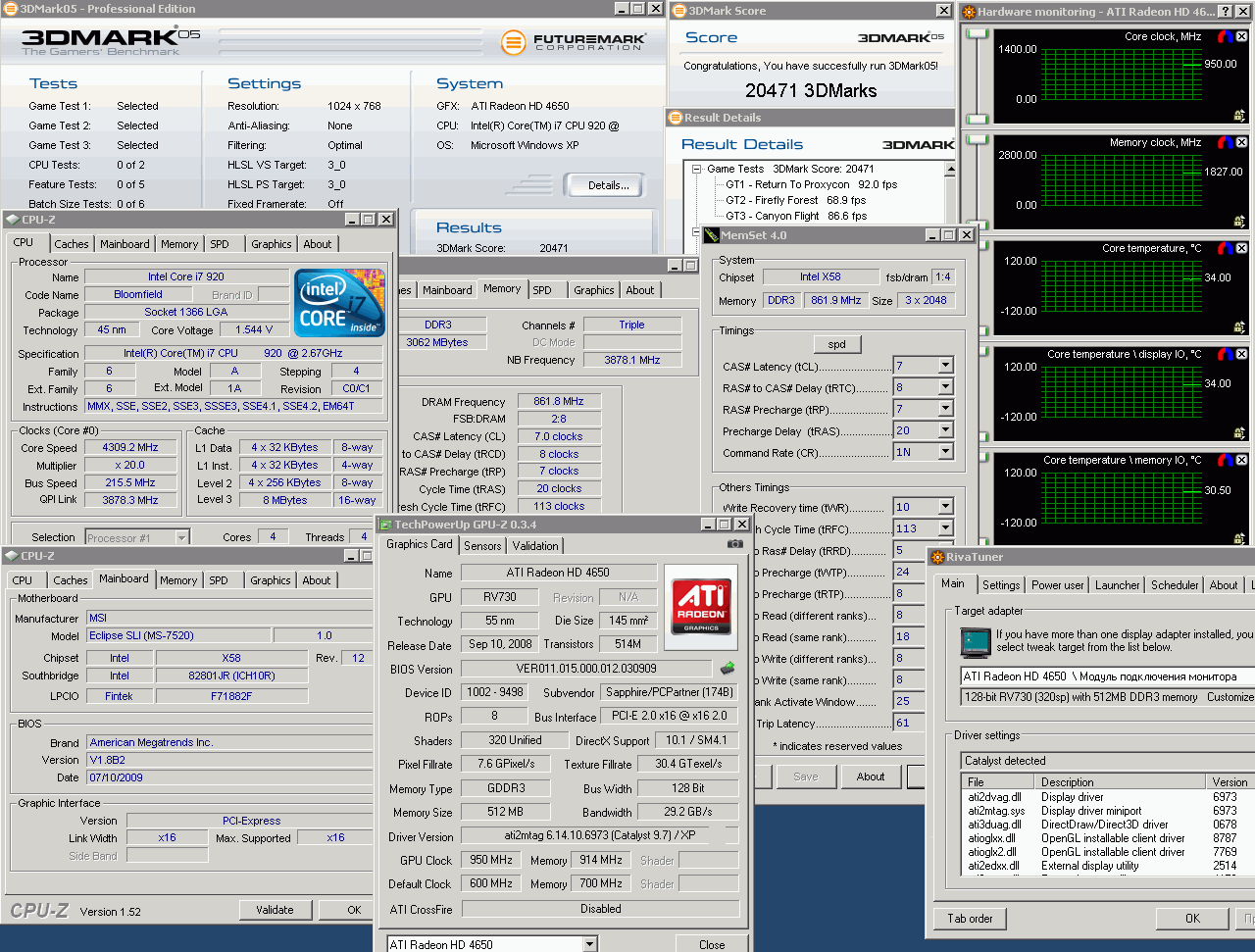Open the Caches tab in top CPU-Z window
Viewport: 1255px width, 952px height.
(72, 244)
